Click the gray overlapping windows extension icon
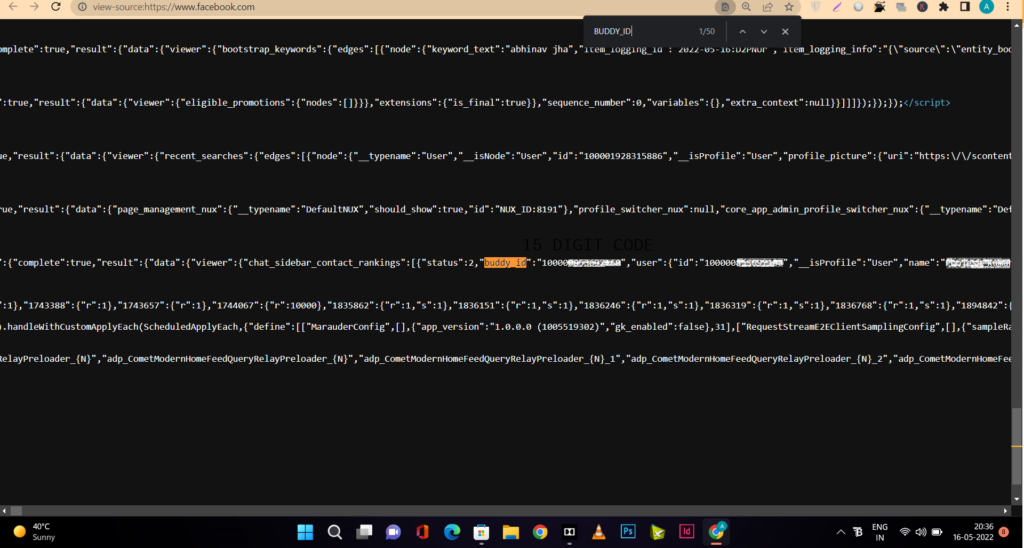The height and width of the screenshot is (548, 1024). click(x=901, y=7)
